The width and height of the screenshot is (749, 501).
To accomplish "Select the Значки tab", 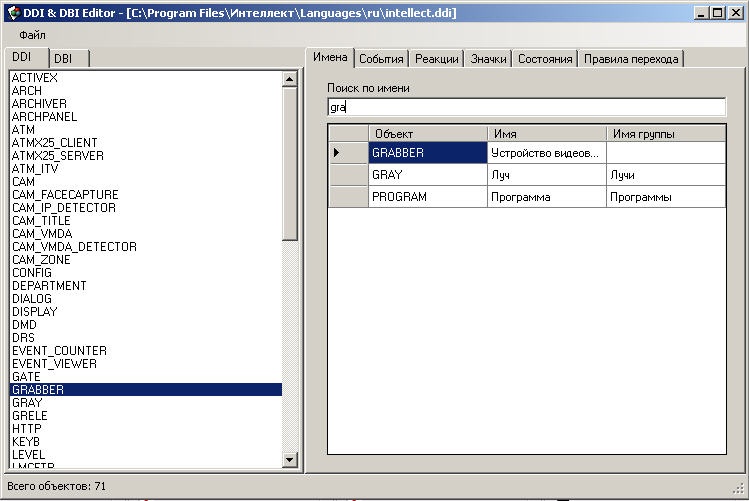I will (x=489, y=59).
